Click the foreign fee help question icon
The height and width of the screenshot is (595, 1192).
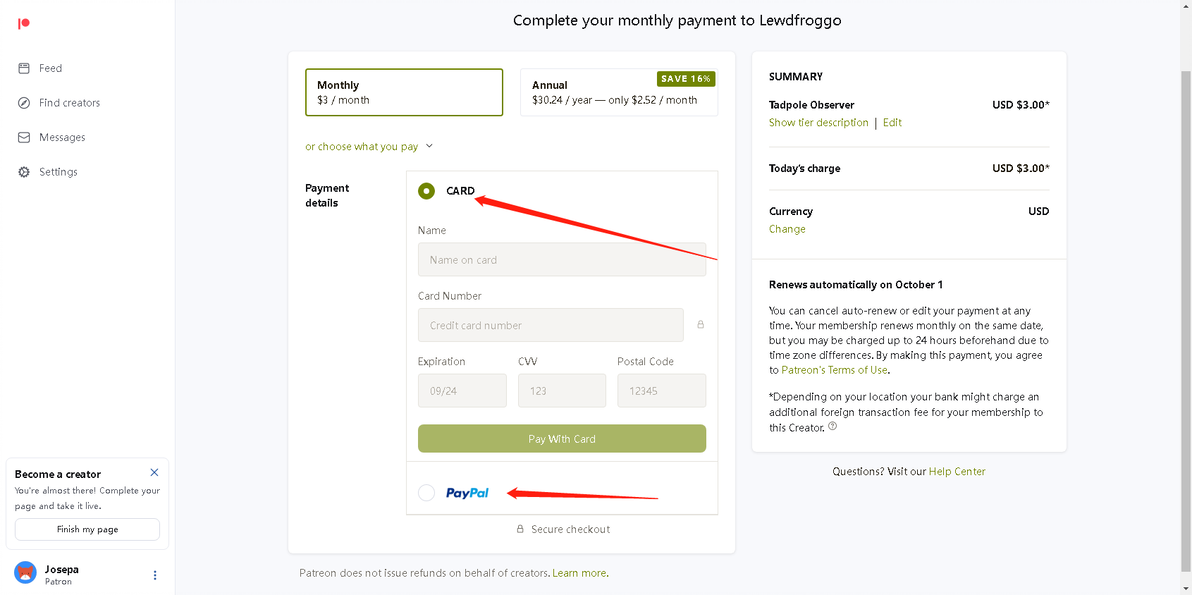(x=832, y=427)
